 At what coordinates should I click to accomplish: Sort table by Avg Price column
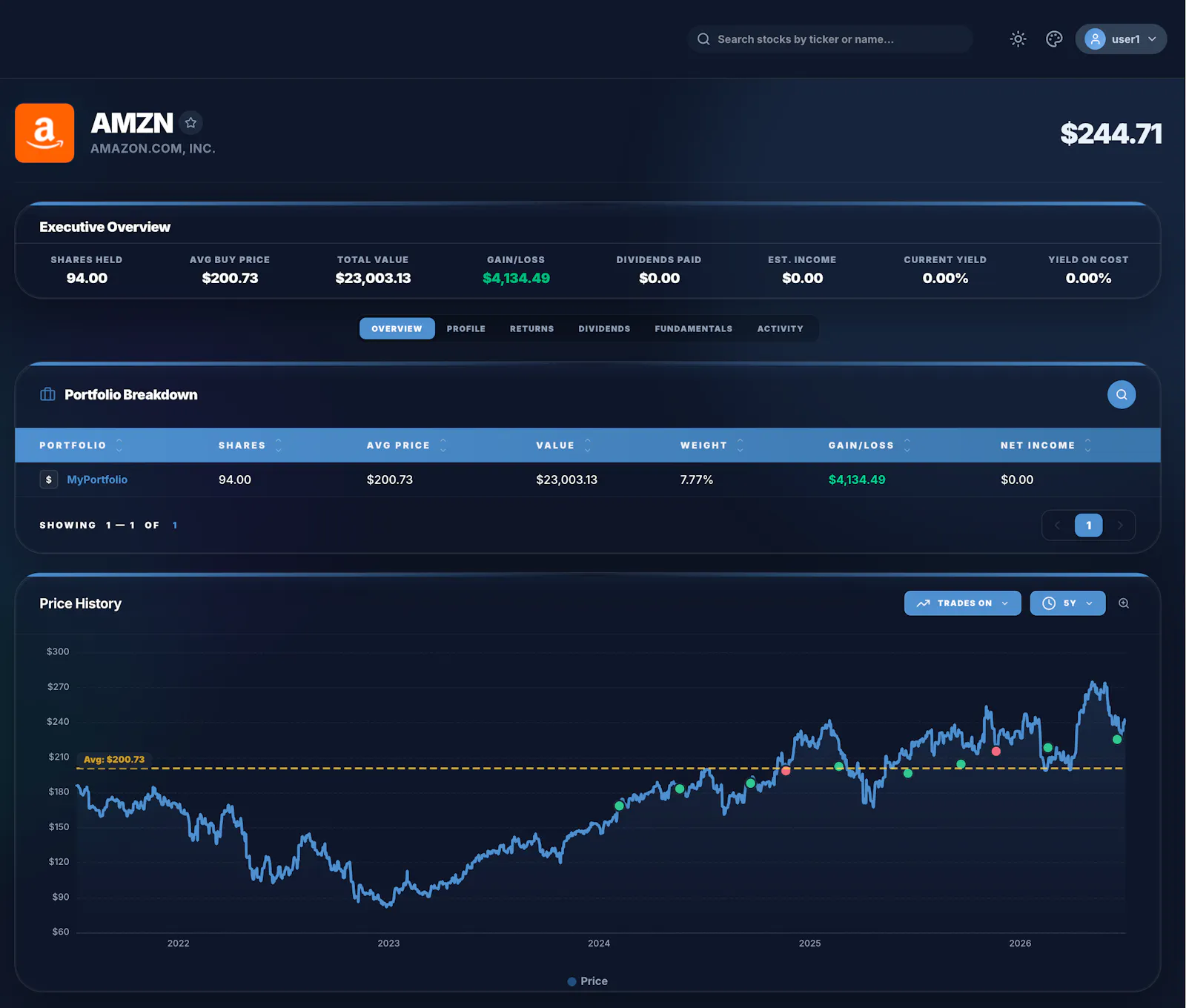tap(406, 445)
